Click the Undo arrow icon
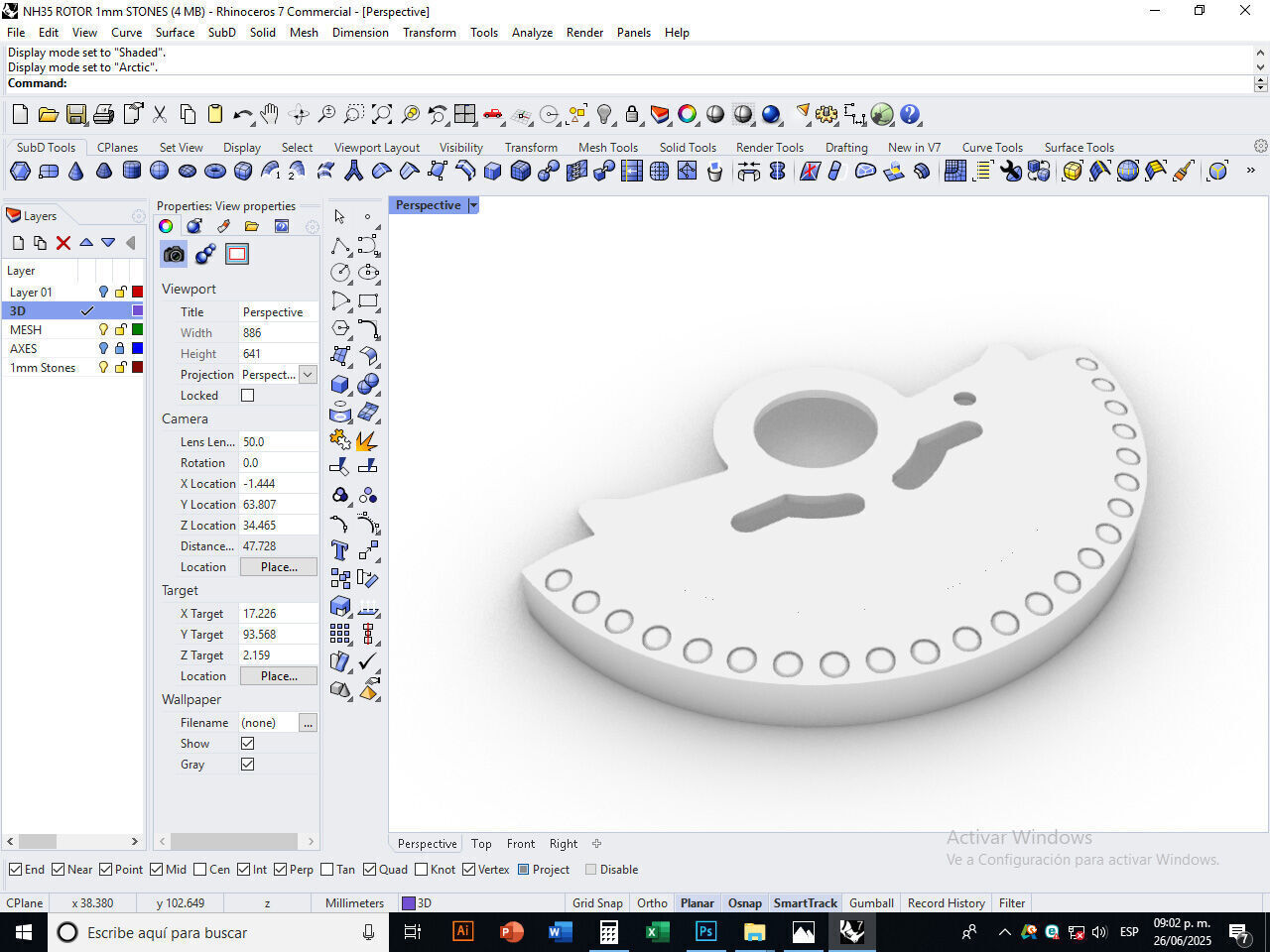 [x=242, y=114]
